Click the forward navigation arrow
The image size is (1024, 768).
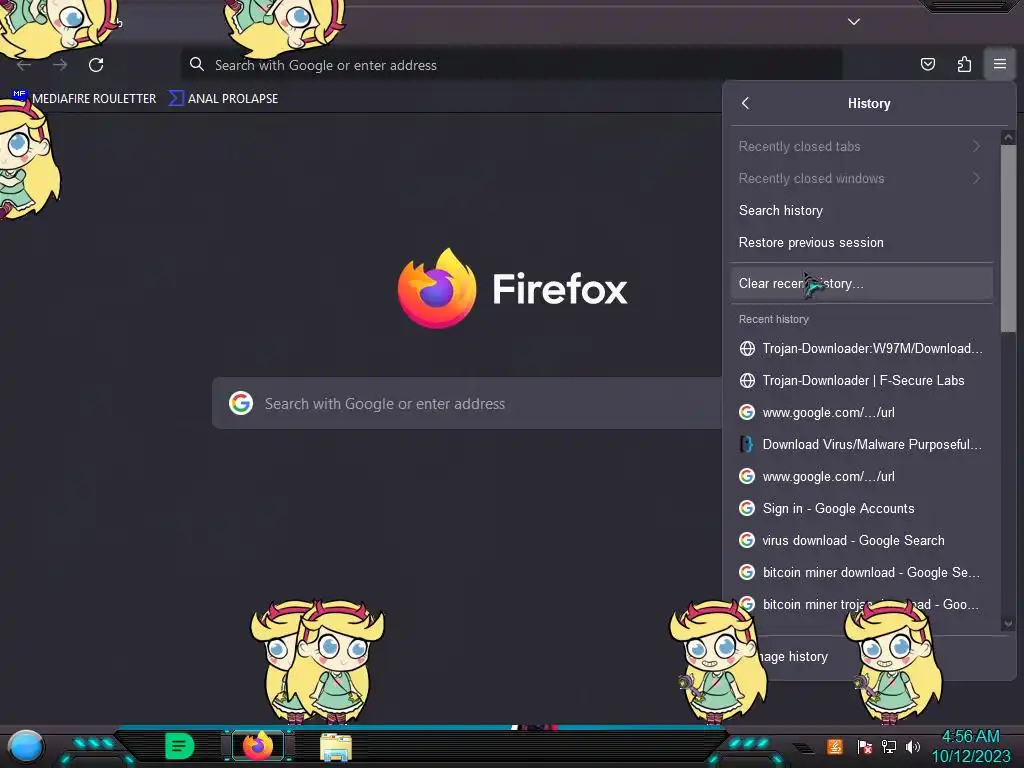pyautogui.click(x=60, y=65)
